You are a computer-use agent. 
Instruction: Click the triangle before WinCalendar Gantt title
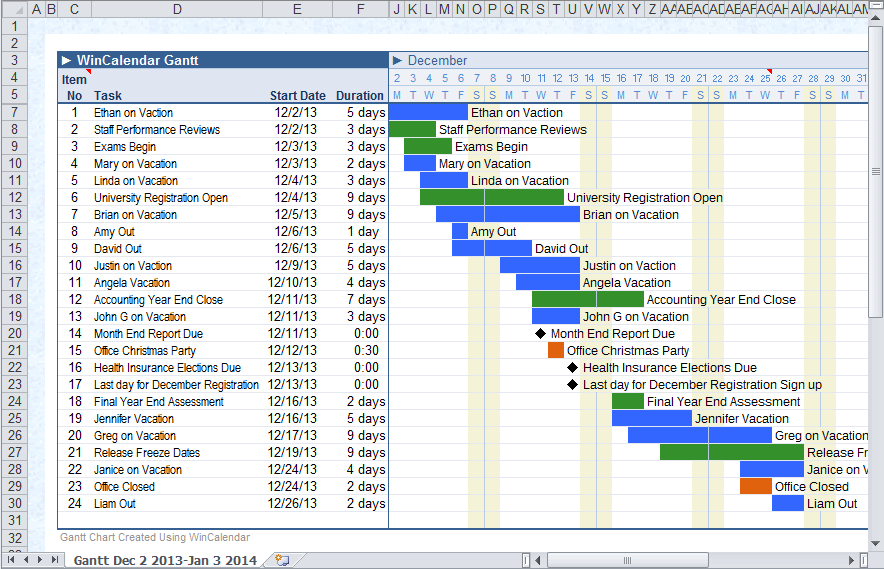[x=66, y=61]
